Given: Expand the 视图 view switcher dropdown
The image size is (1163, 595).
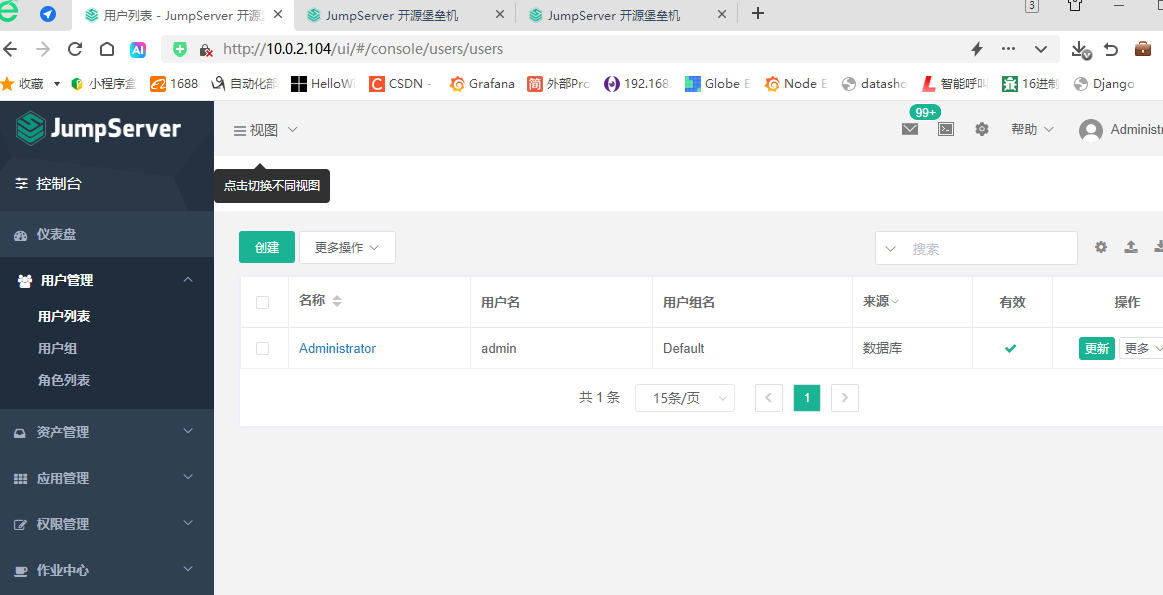Looking at the screenshot, I should (264, 129).
